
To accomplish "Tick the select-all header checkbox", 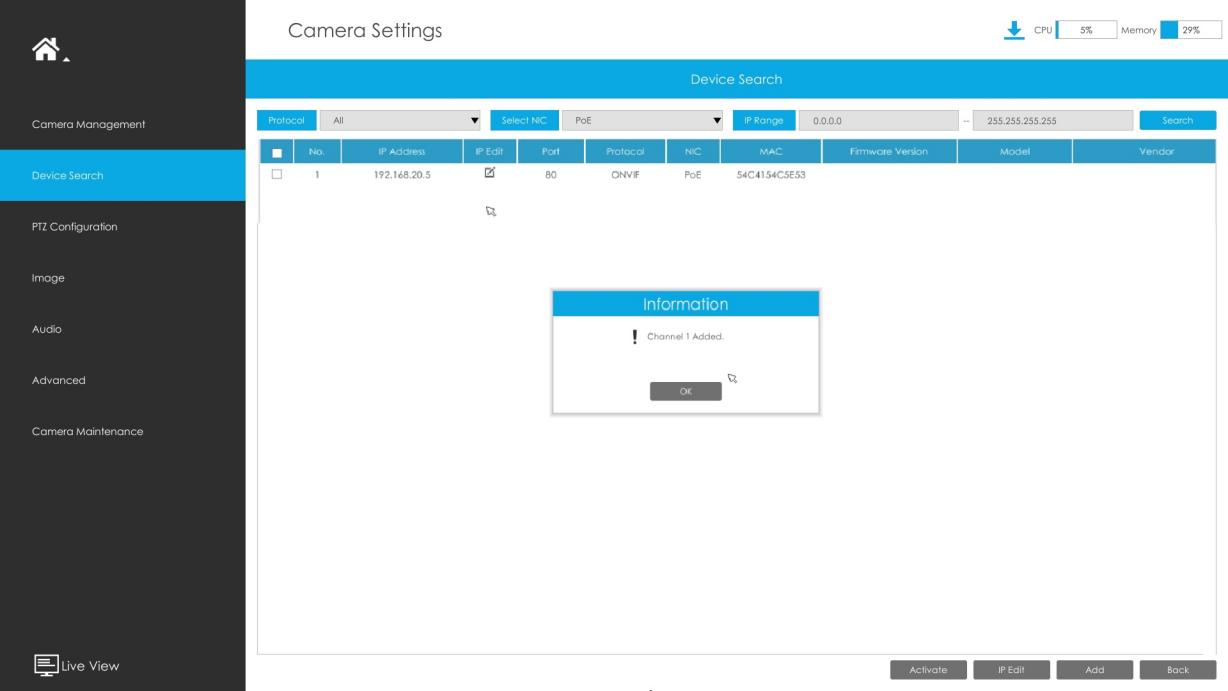I will pos(277,152).
